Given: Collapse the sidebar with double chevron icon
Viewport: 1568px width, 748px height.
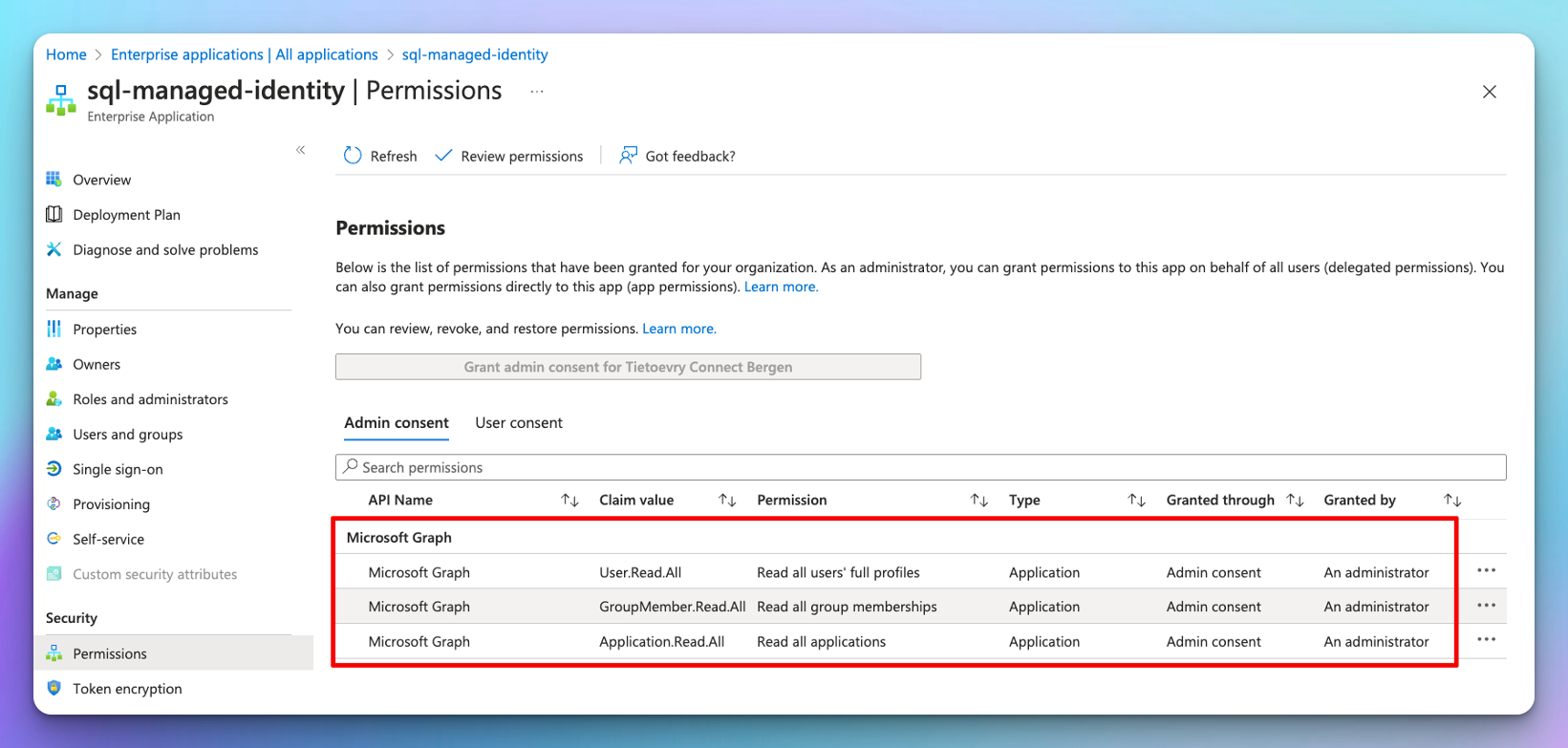Looking at the screenshot, I should tap(301, 150).
